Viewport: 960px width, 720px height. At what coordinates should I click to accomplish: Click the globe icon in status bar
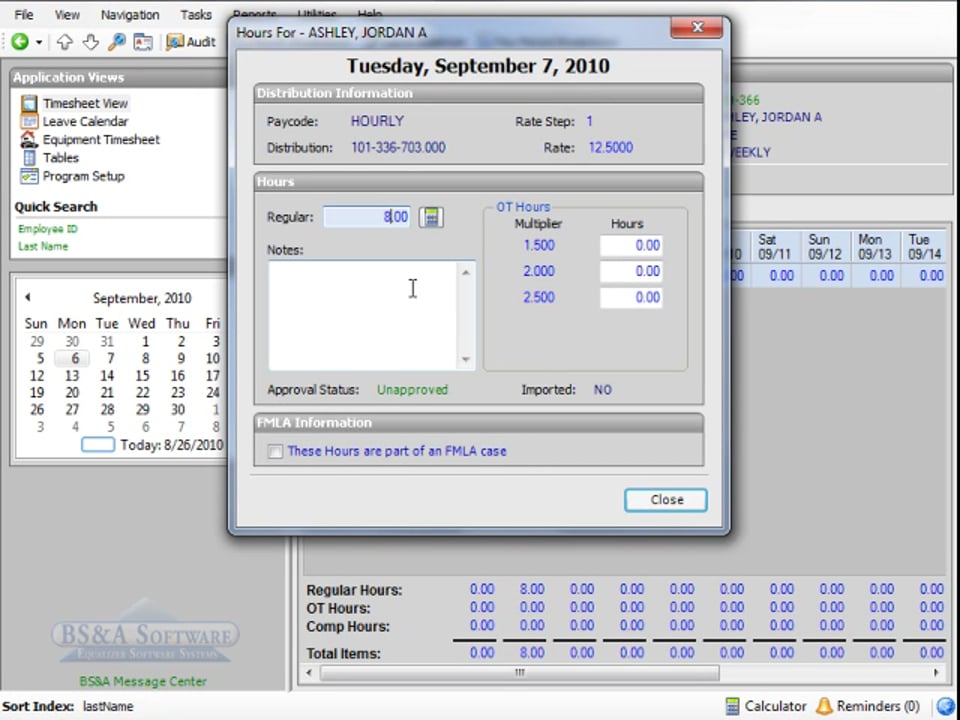pyautogui.click(x=946, y=706)
